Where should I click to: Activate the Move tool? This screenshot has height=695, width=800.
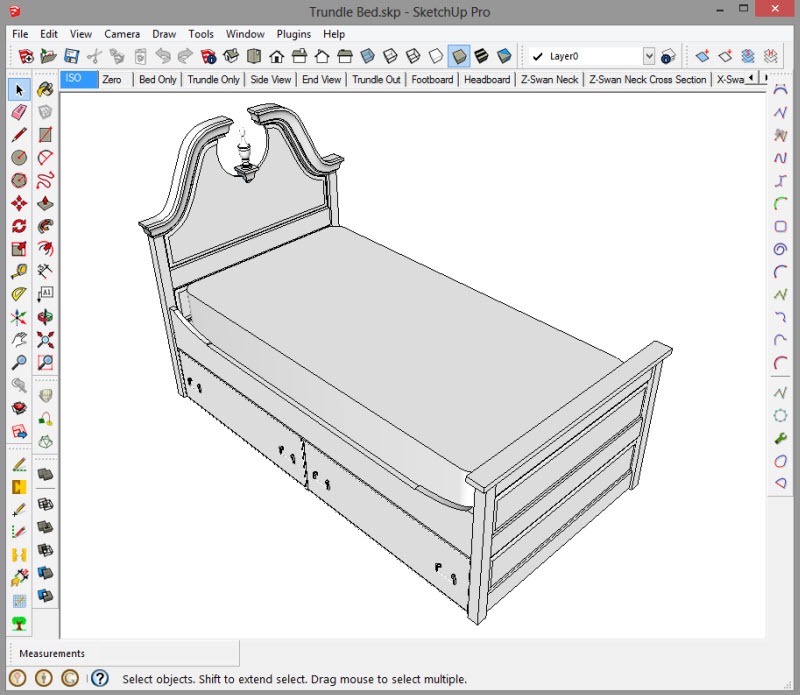pos(19,203)
